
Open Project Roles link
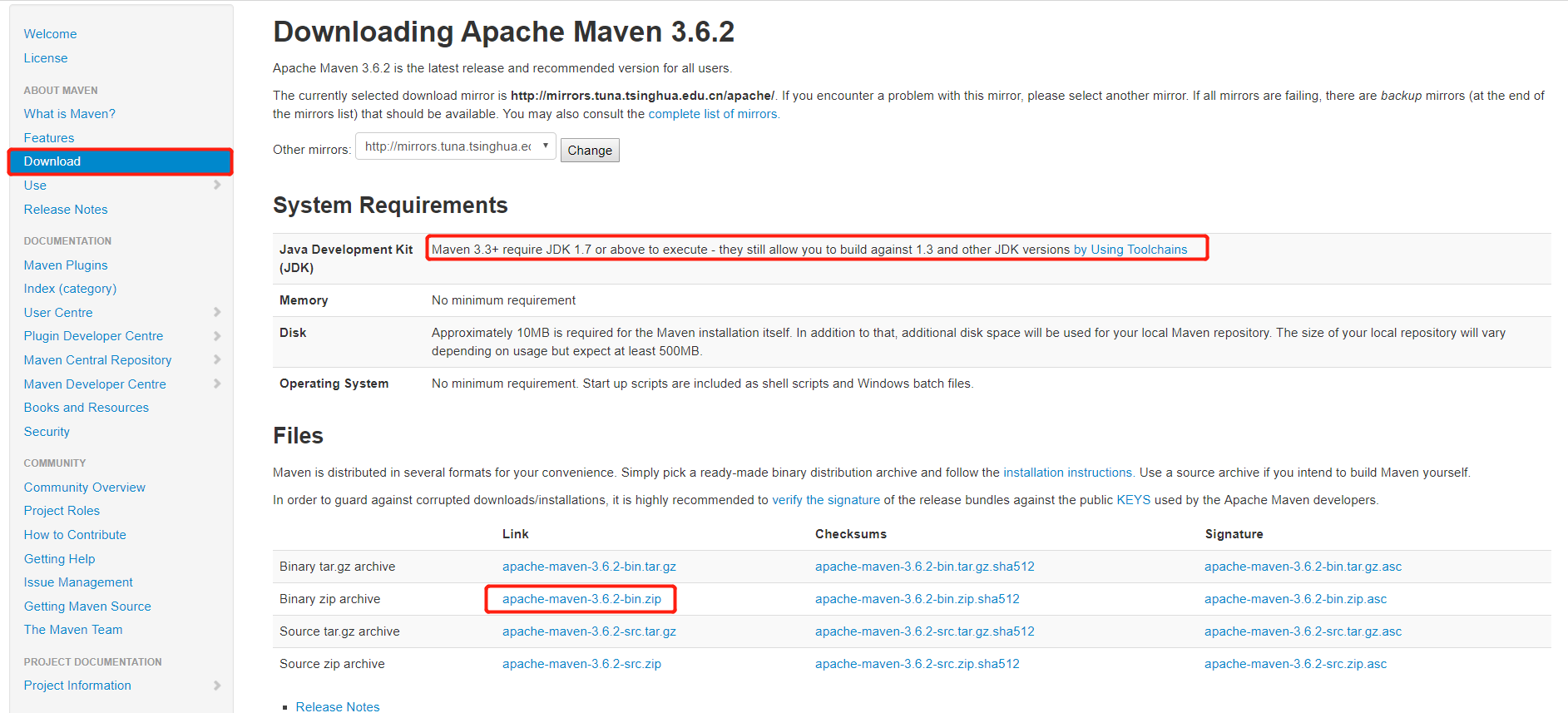[x=62, y=511]
